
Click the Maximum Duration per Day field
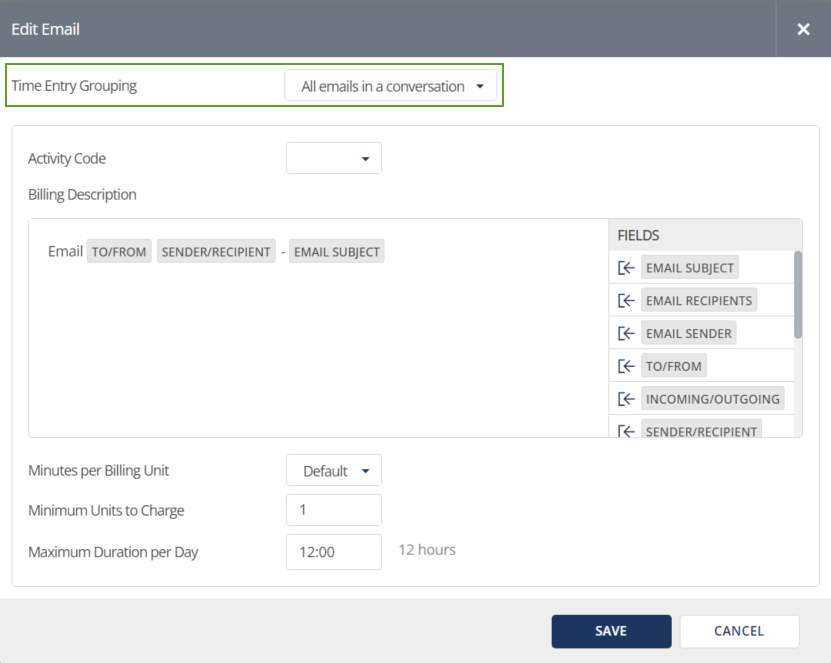(x=334, y=552)
